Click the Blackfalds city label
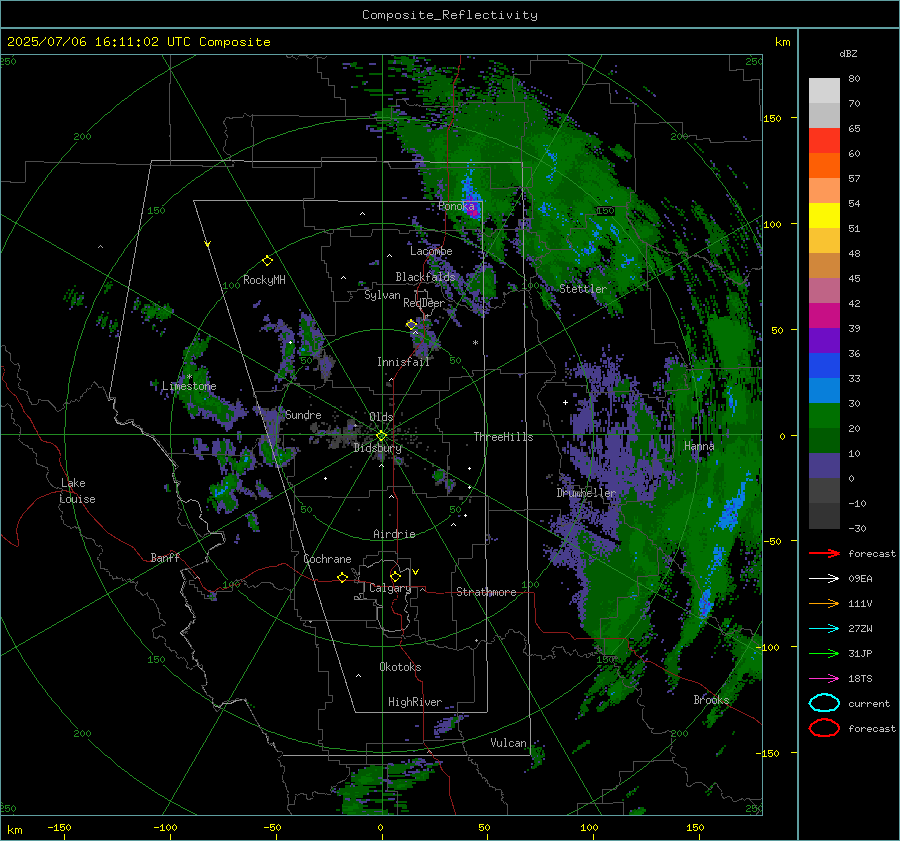The image size is (900, 841). 425,277
